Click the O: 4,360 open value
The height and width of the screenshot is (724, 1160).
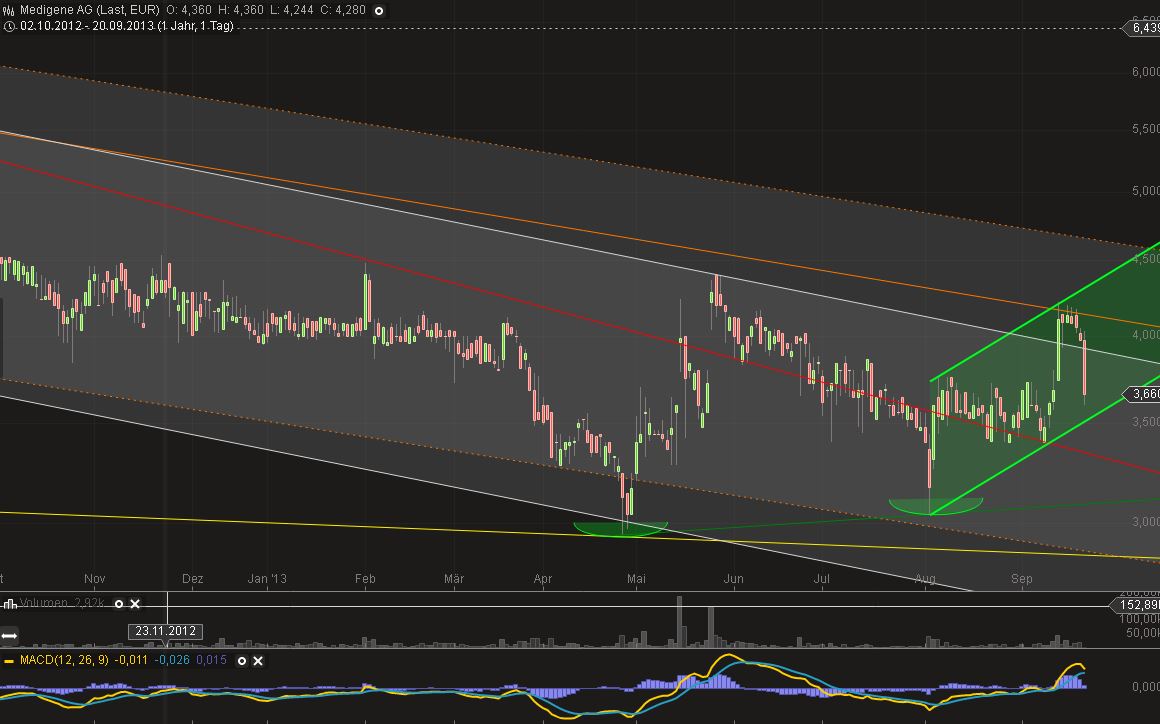click(189, 10)
